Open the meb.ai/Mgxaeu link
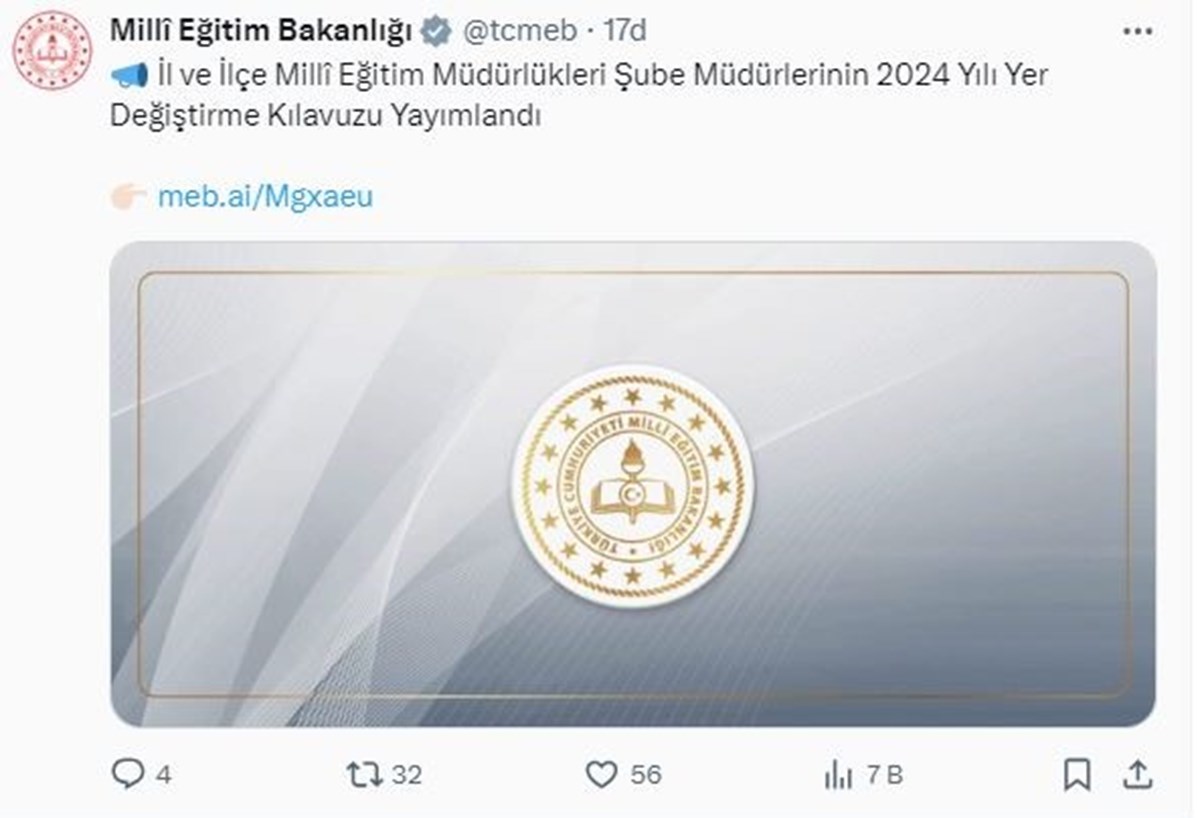The image size is (1200, 818). tap(265, 195)
